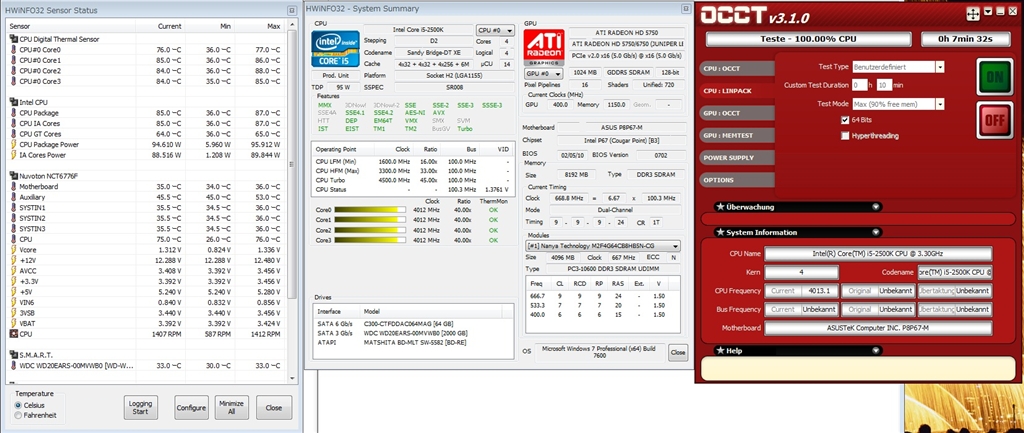Click the CPU Digital Thermal Sensor chip icon
1024x433 pixels.
[14, 39]
